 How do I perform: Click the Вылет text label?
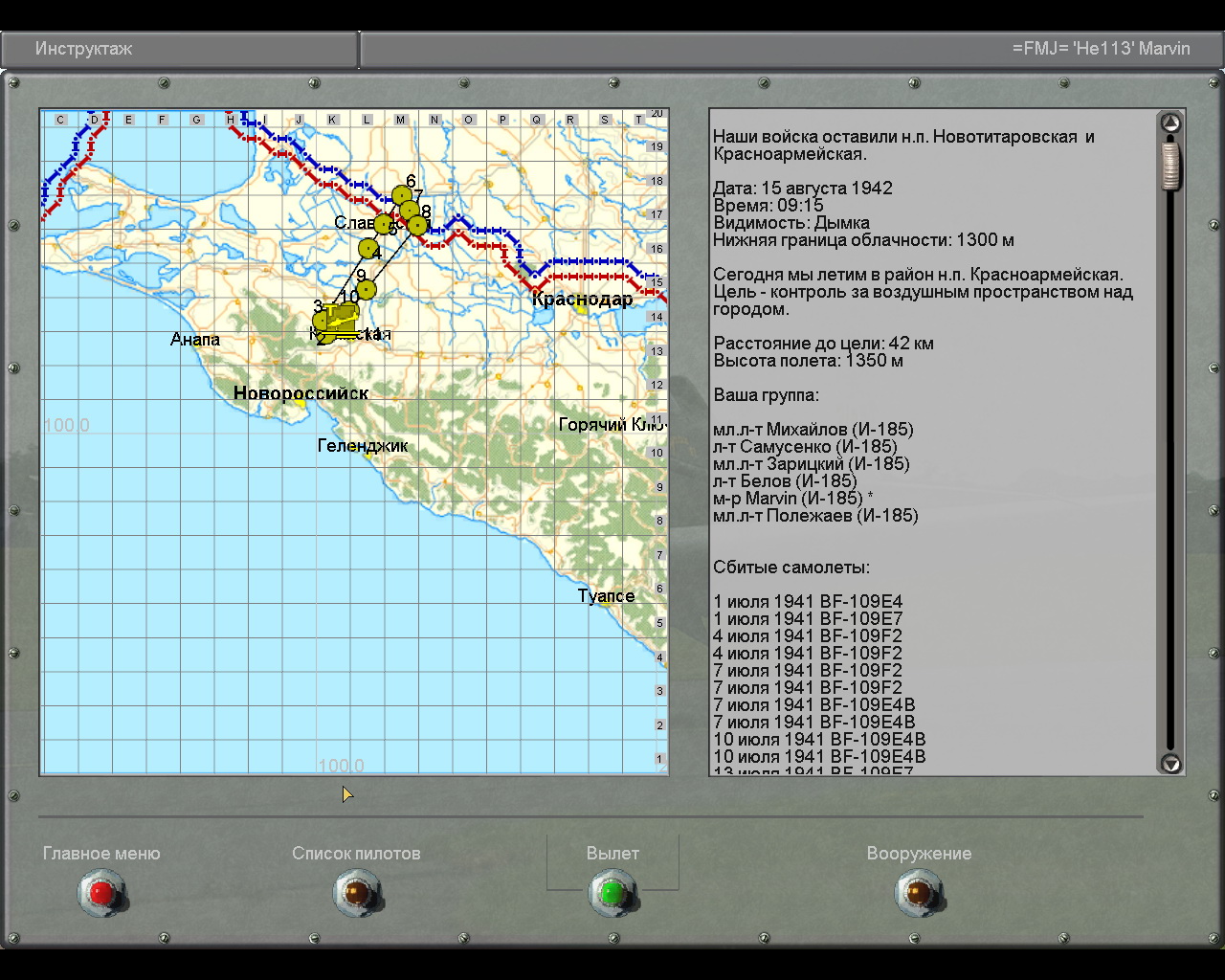[612, 854]
